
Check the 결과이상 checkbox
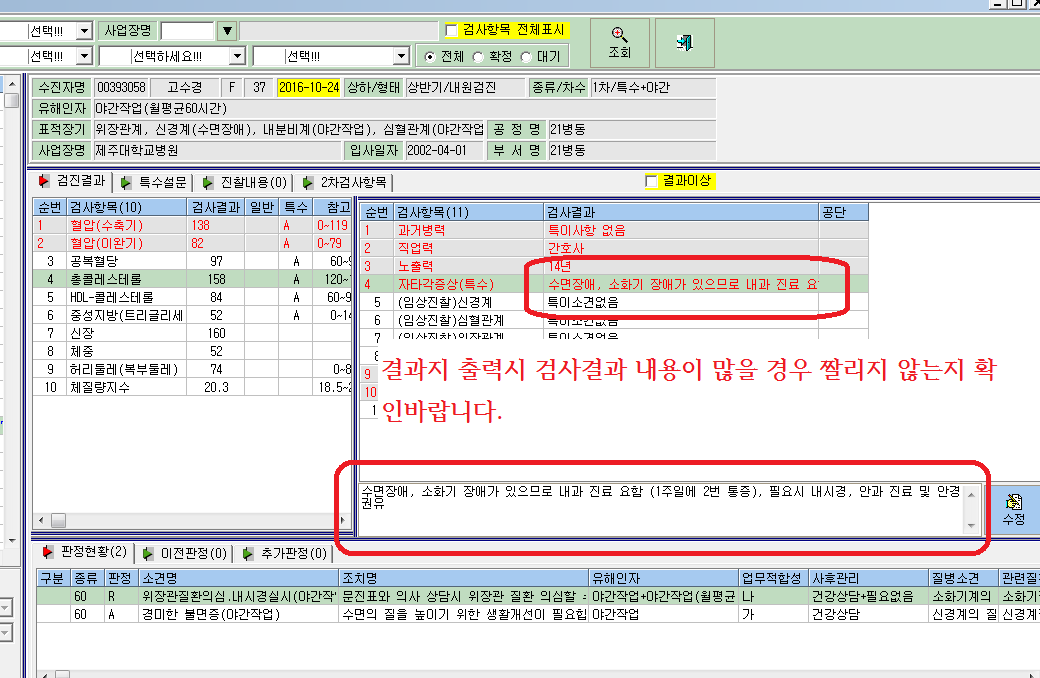pyautogui.click(x=651, y=181)
